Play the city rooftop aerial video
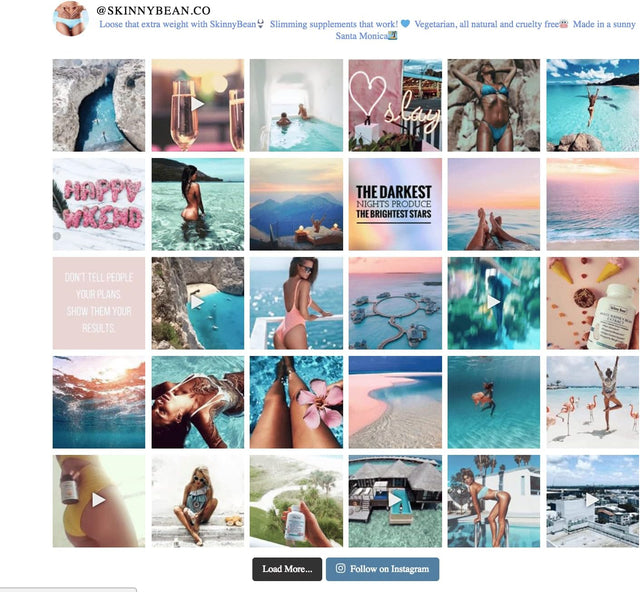The image size is (640, 592). (593, 500)
